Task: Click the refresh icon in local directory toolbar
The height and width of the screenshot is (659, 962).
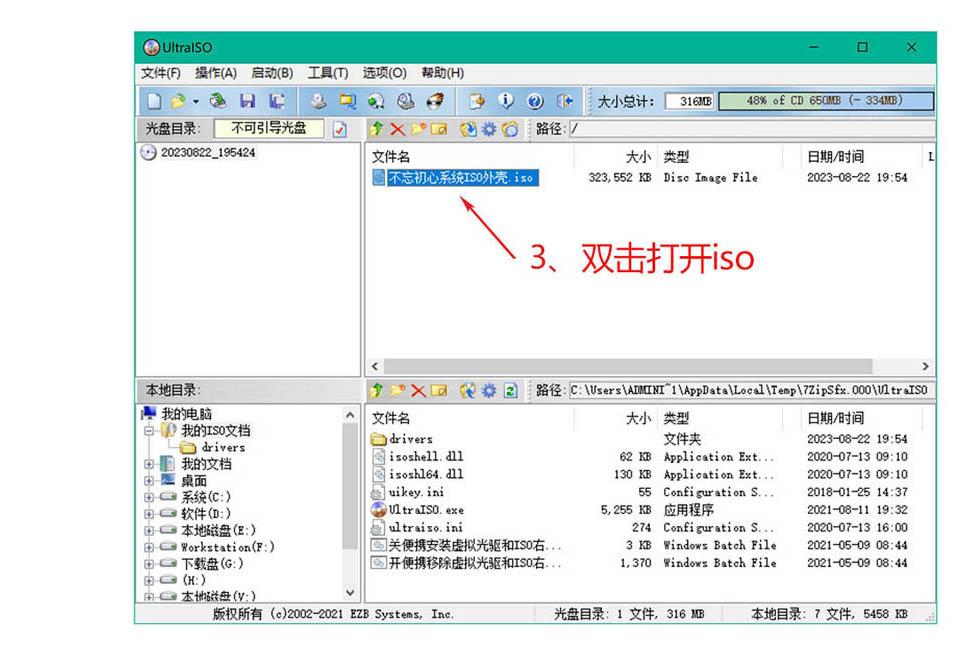Action: pos(510,390)
